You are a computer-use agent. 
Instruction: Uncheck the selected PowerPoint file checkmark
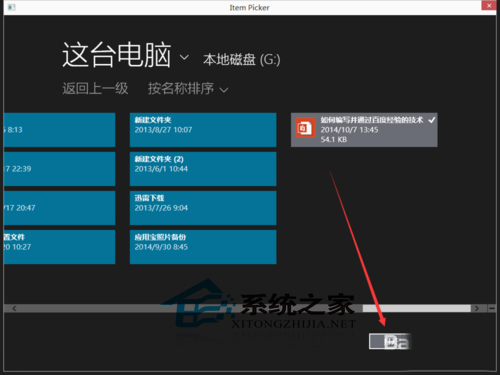432,120
